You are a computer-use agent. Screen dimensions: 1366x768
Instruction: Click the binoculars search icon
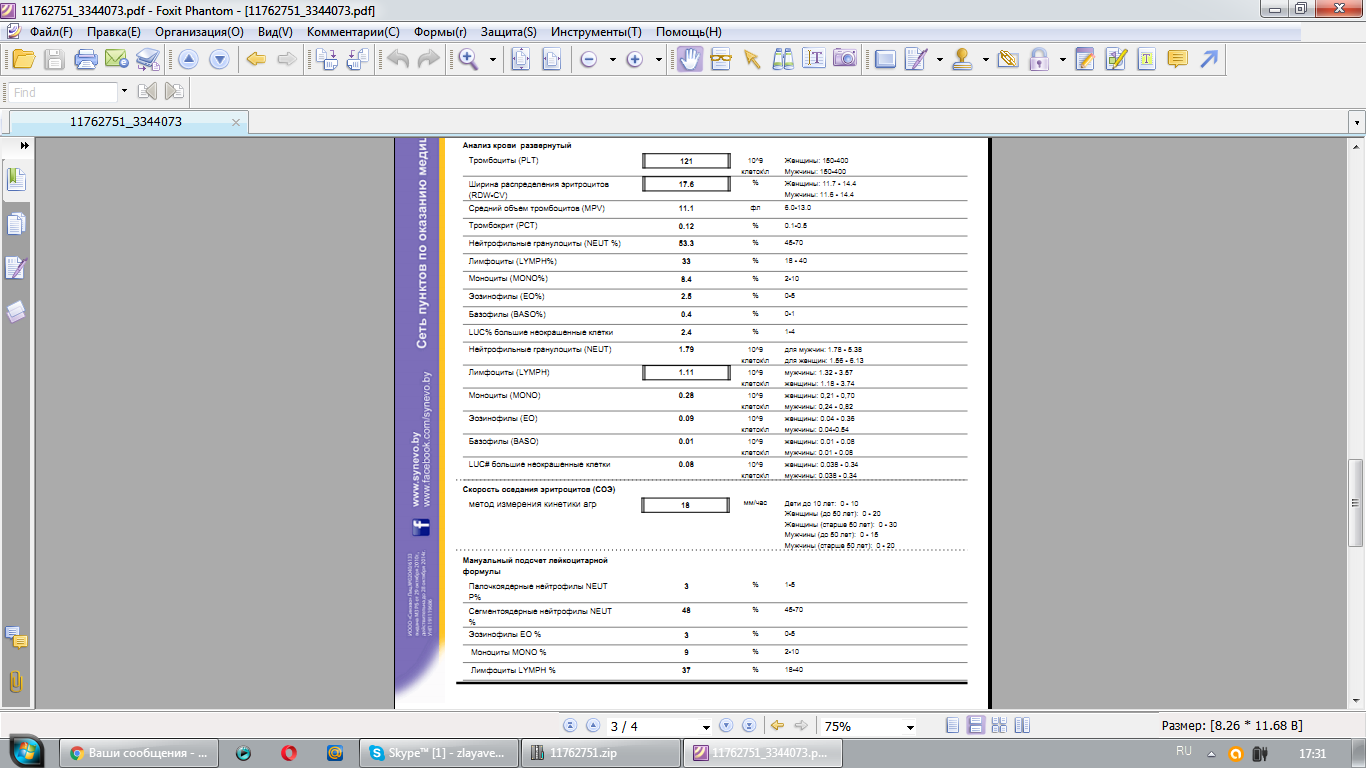pyautogui.click(x=783, y=60)
